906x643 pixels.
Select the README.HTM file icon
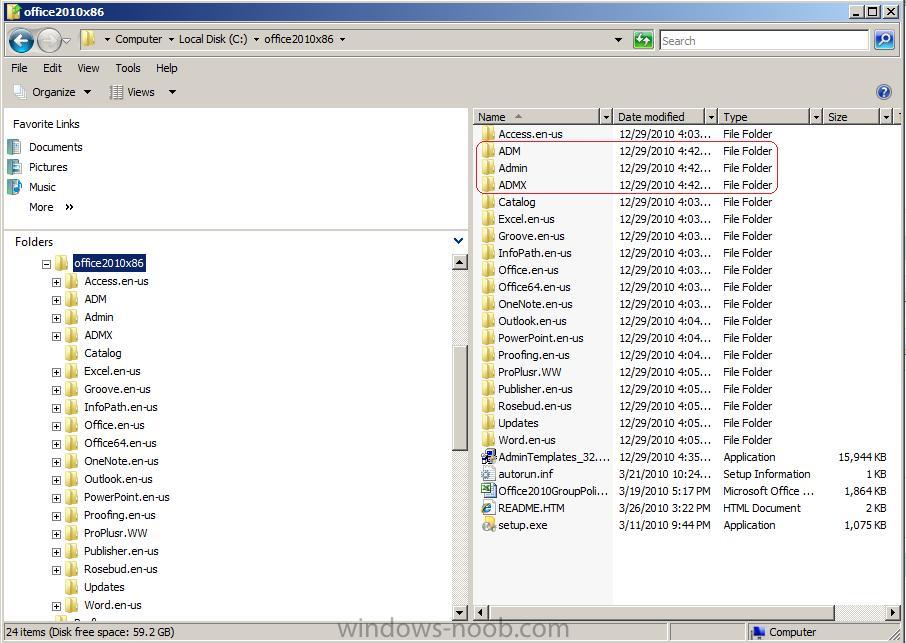click(488, 508)
